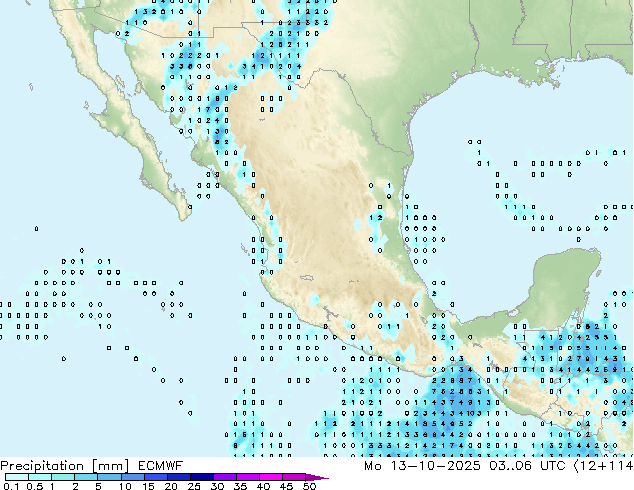Click the 20–25 mm dark blue legend swatch

179,477
